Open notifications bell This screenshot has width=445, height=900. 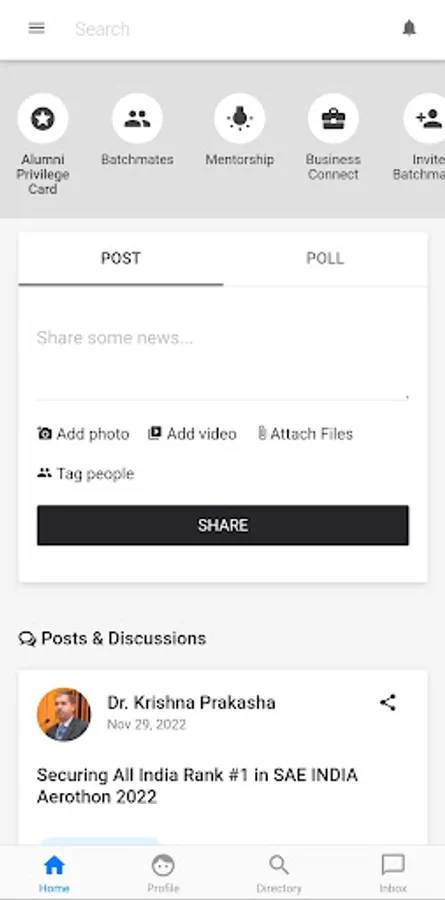[x=409, y=28]
